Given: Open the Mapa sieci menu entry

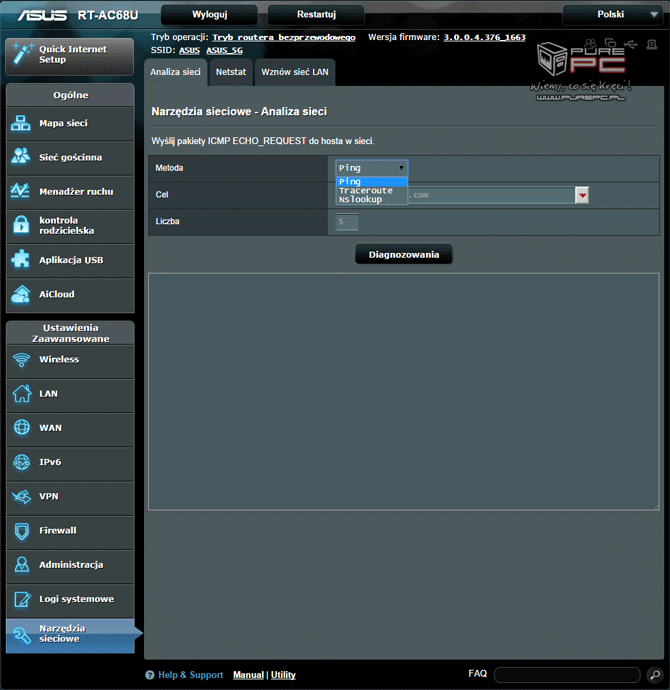Looking at the screenshot, I should [70, 123].
